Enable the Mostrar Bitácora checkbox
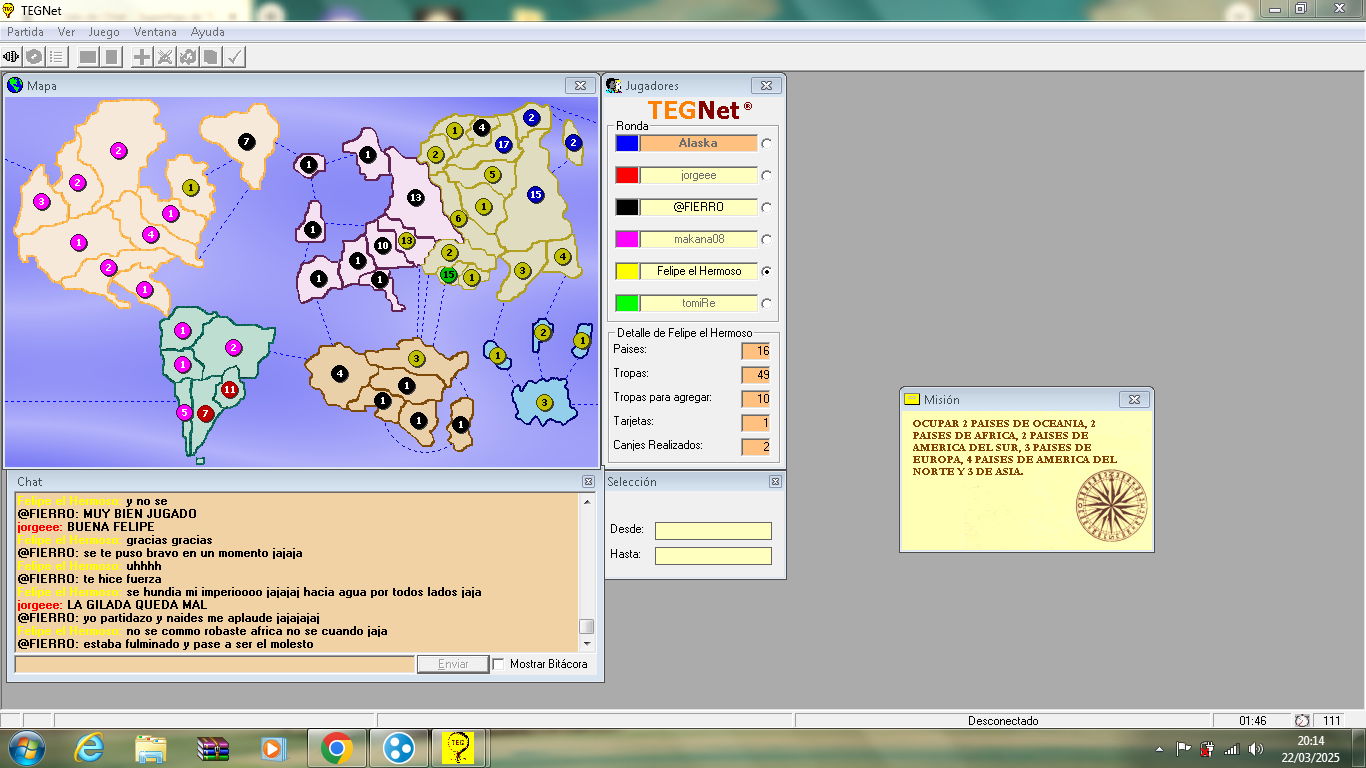Screen dimensions: 1366x768 click(x=498, y=664)
